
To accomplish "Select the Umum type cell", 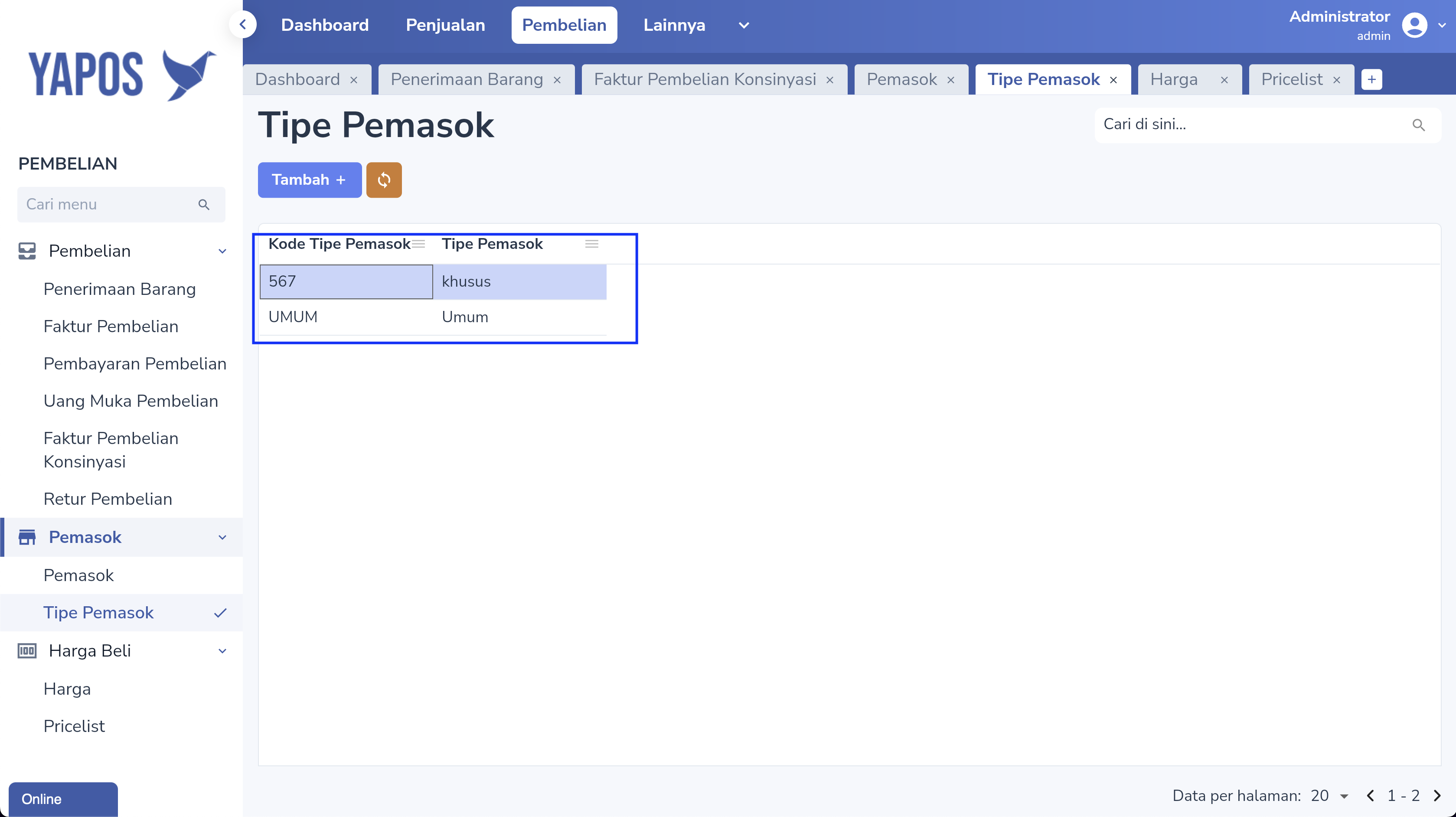I will pyautogui.click(x=519, y=317).
